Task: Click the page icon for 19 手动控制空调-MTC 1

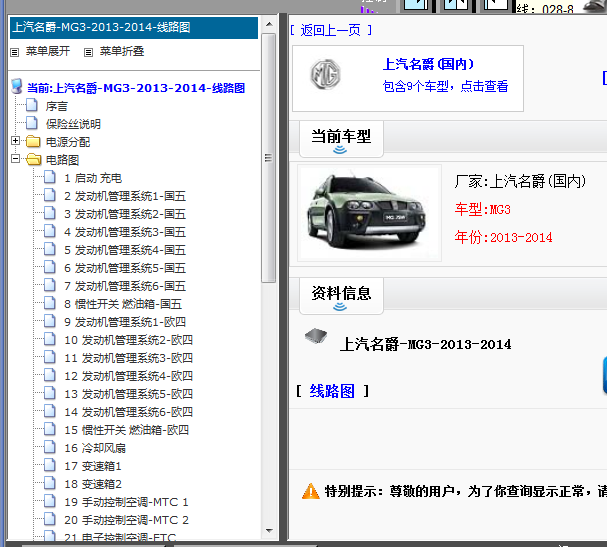Action: tap(50, 501)
